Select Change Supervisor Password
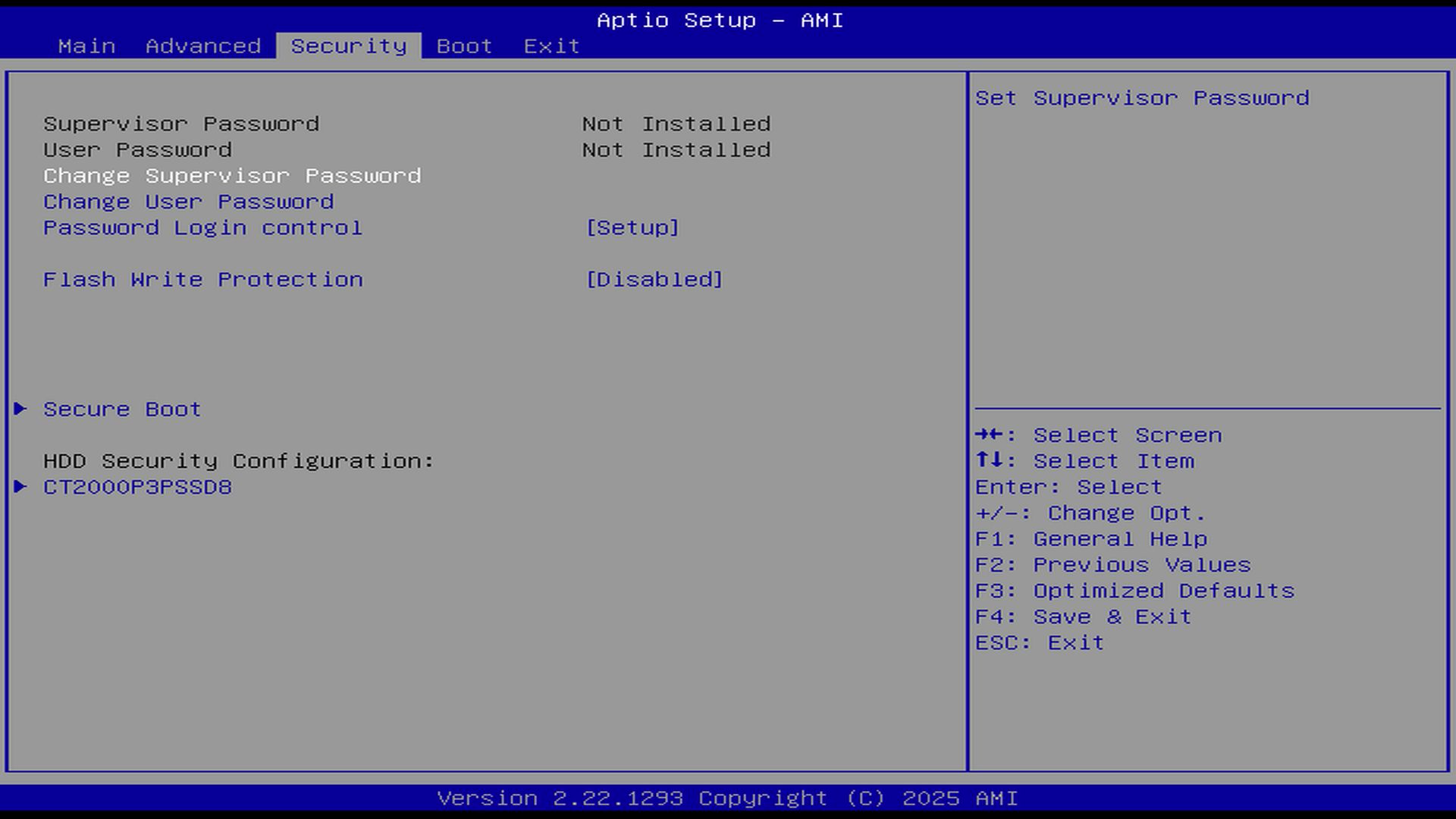This screenshot has height=819, width=1456. (232, 176)
